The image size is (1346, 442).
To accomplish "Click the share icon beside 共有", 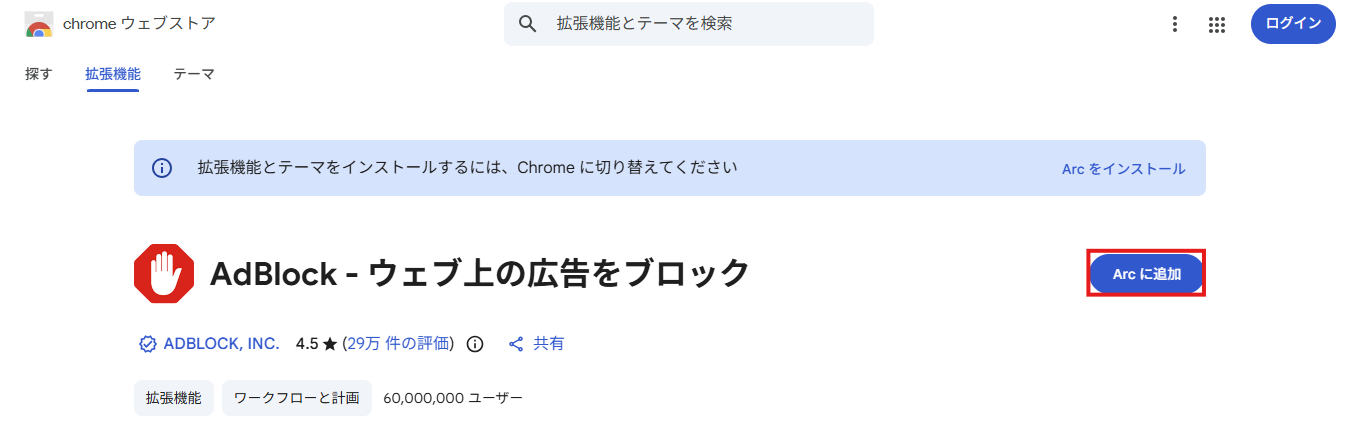I will 516,344.
